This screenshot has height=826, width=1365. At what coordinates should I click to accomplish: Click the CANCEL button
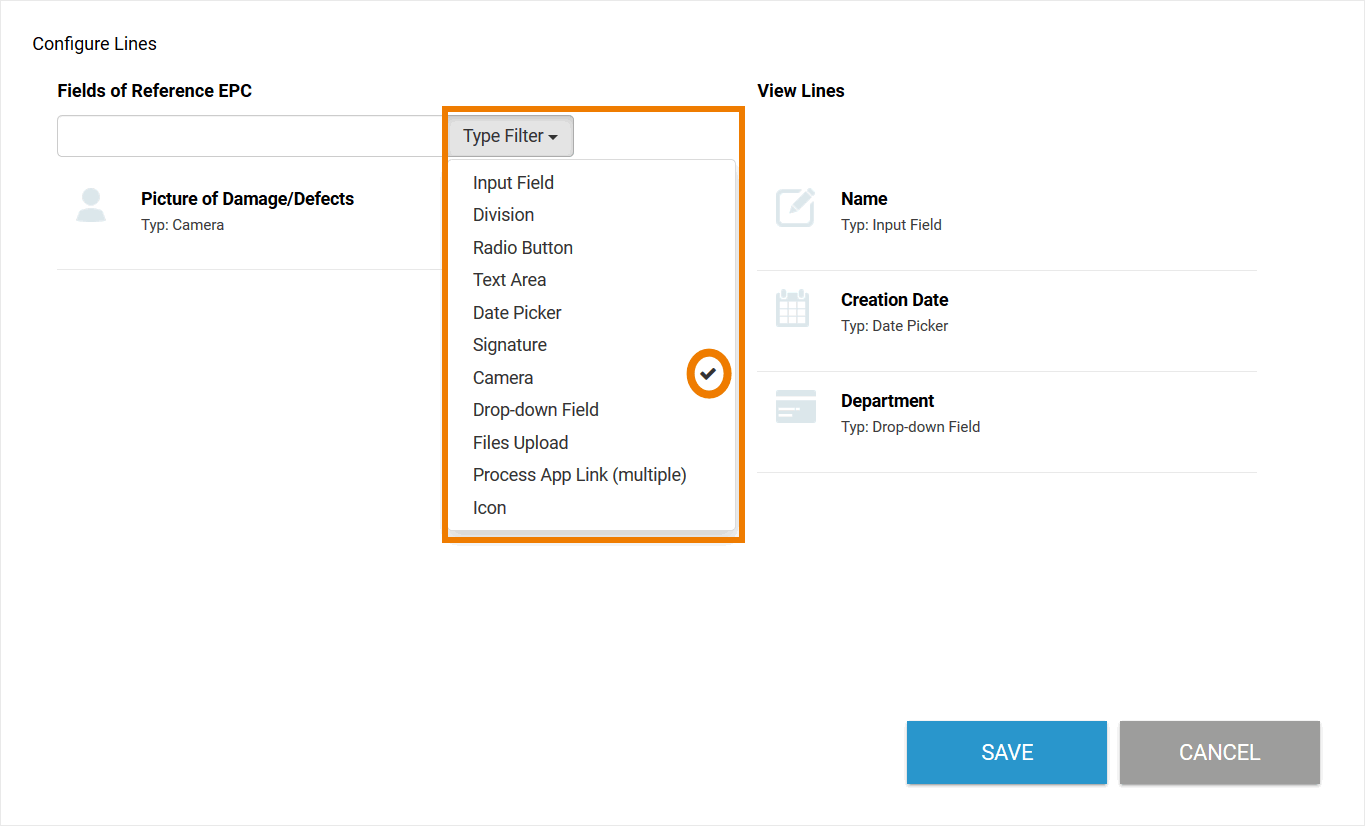pyautogui.click(x=1219, y=752)
